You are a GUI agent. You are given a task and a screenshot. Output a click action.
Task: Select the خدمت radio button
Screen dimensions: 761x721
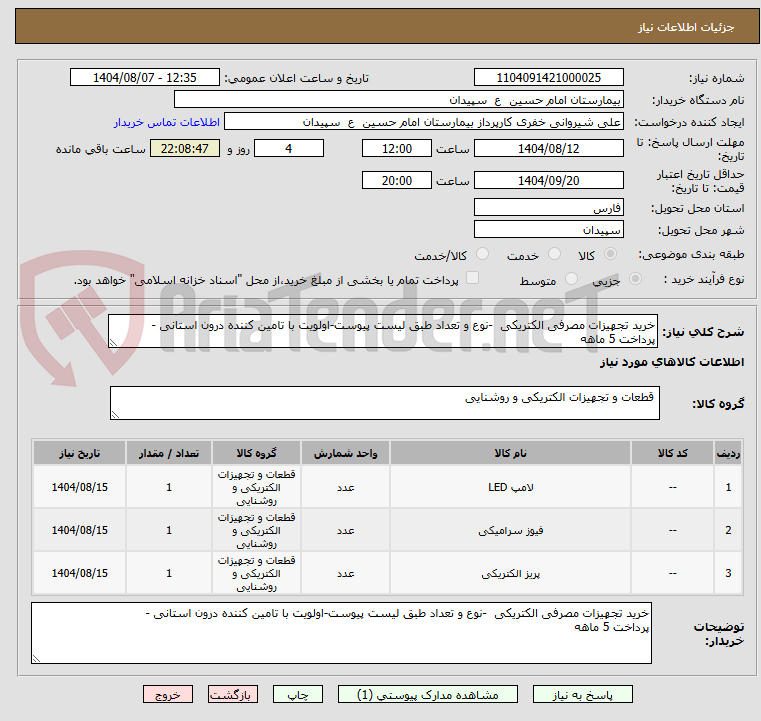click(x=554, y=254)
